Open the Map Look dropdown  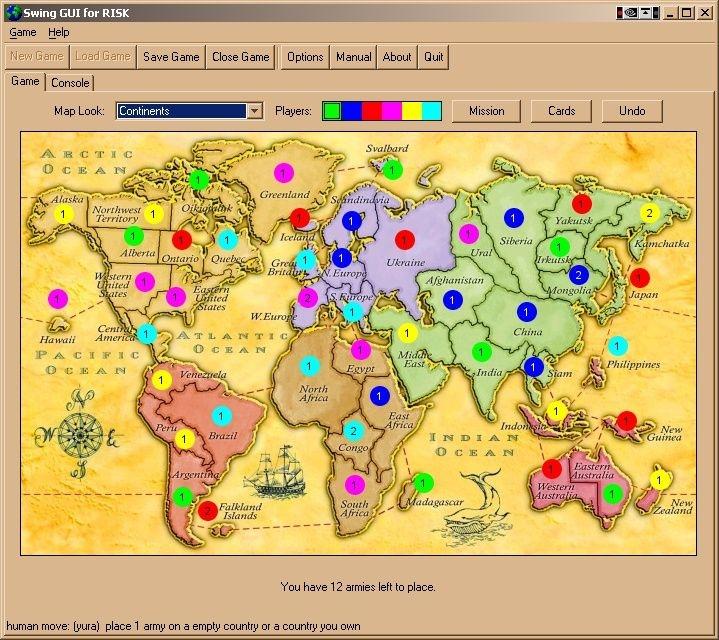coord(254,111)
